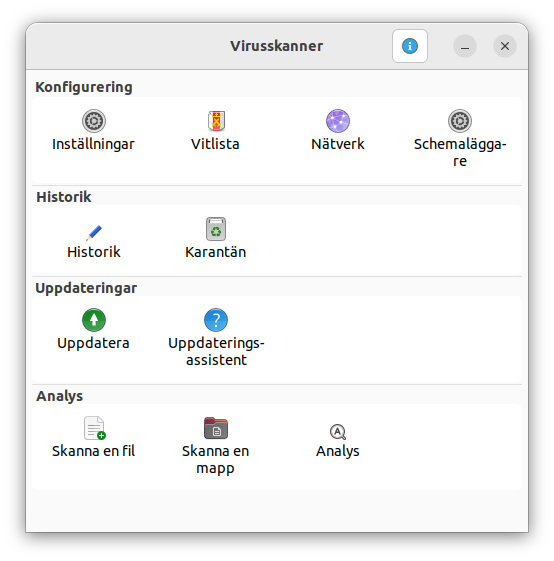Select the Skanna en mapp label
This screenshot has width=554, height=561.
[x=215, y=459]
